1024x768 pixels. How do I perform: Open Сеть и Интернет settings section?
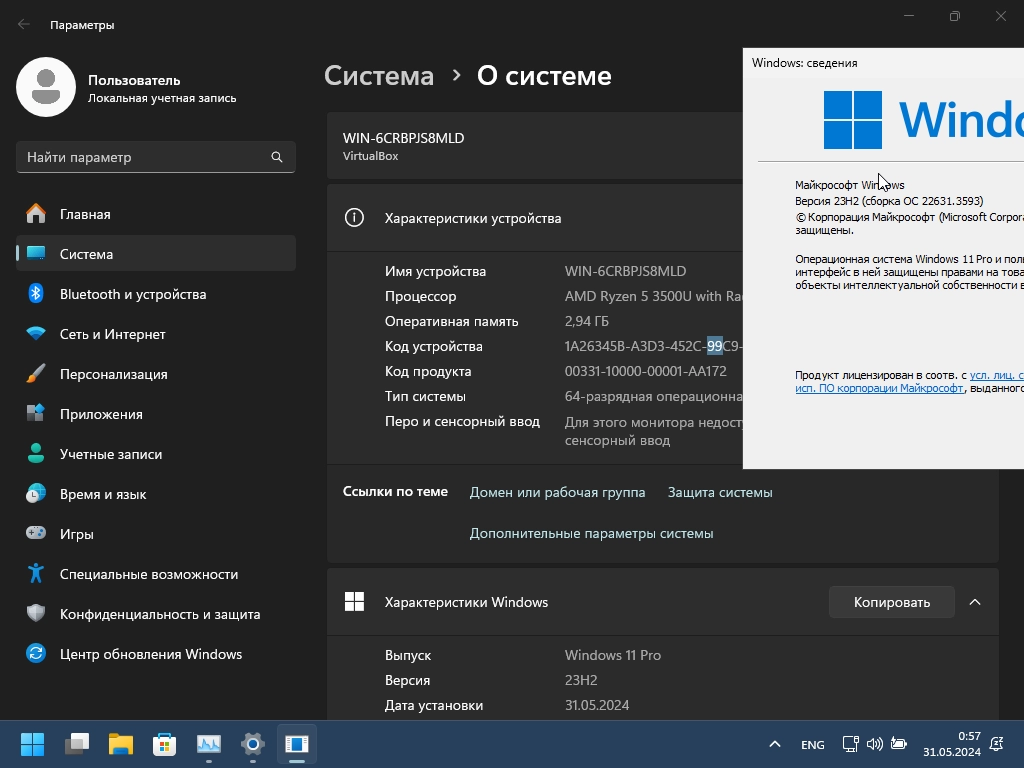(112, 334)
